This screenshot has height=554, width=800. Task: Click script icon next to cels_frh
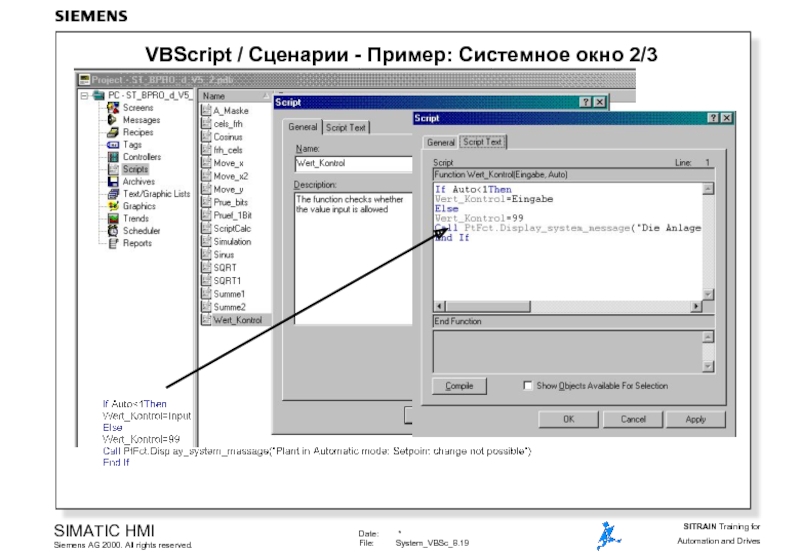pyautogui.click(x=206, y=123)
